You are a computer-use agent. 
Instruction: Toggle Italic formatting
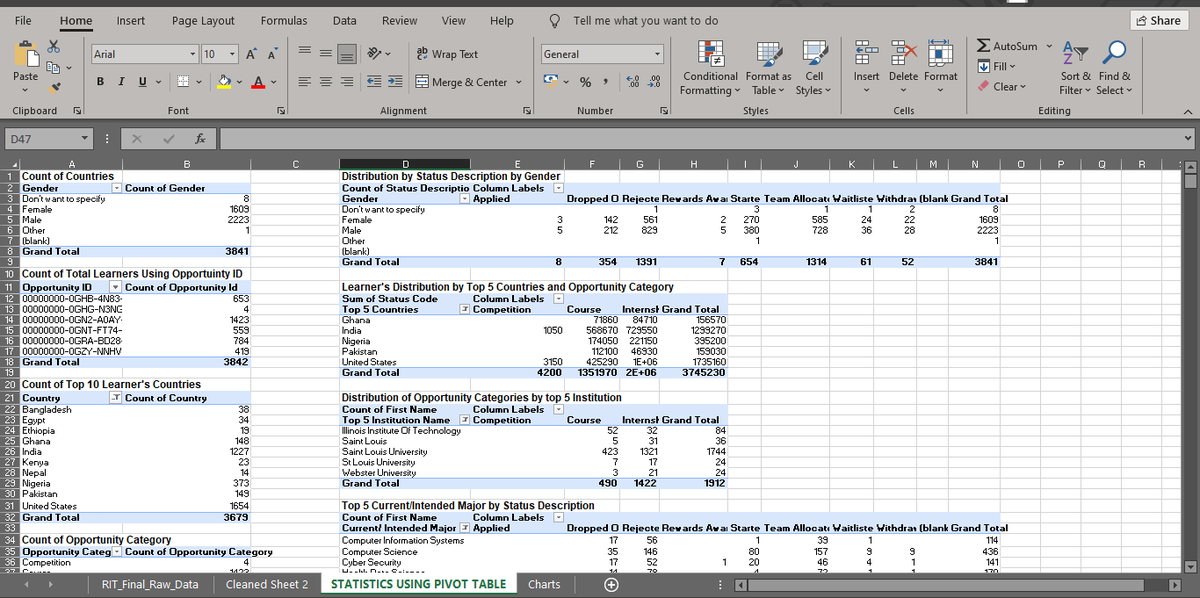pyautogui.click(x=119, y=82)
